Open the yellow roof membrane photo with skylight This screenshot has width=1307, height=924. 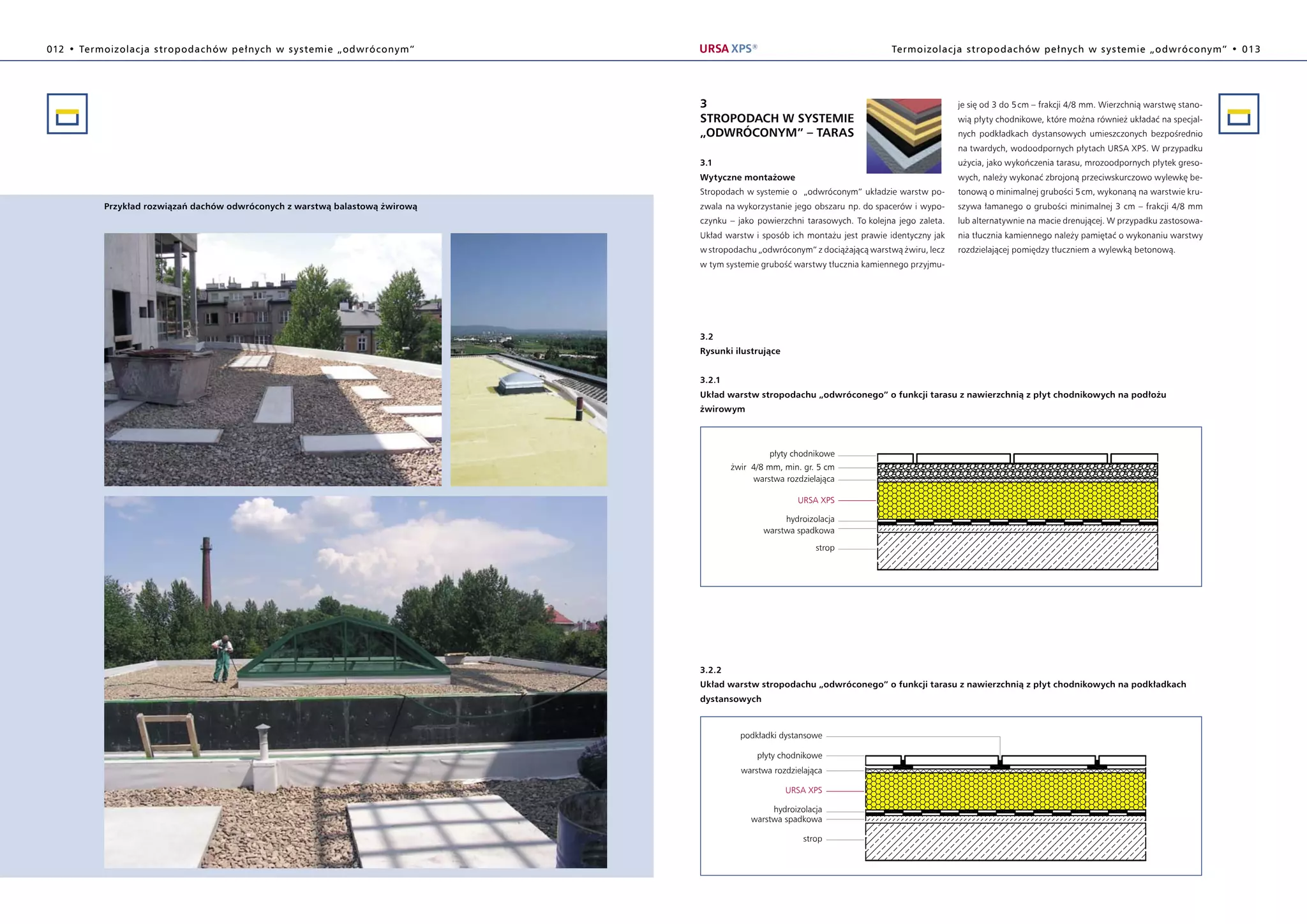click(529, 359)
